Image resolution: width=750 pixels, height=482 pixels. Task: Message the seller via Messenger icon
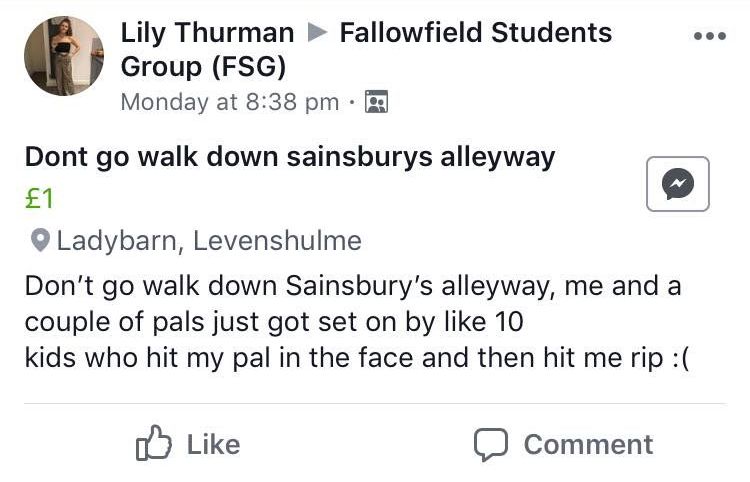677,184
